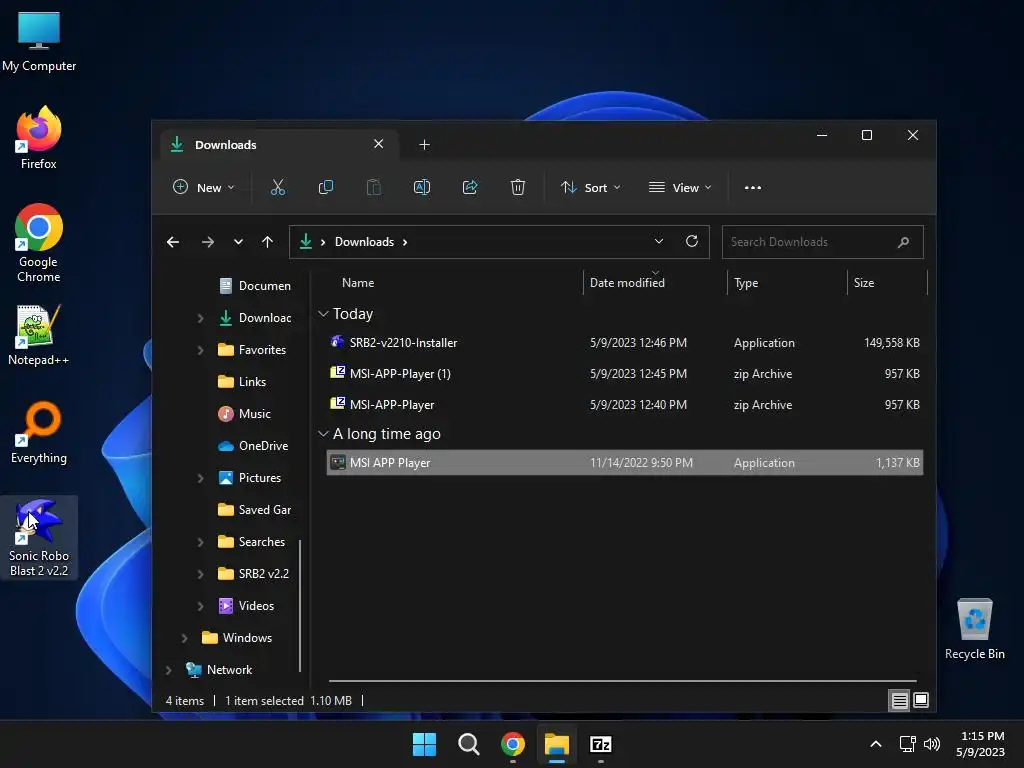Click the search magnifier in Search Downloads
1024x768 pixels.
903,242
